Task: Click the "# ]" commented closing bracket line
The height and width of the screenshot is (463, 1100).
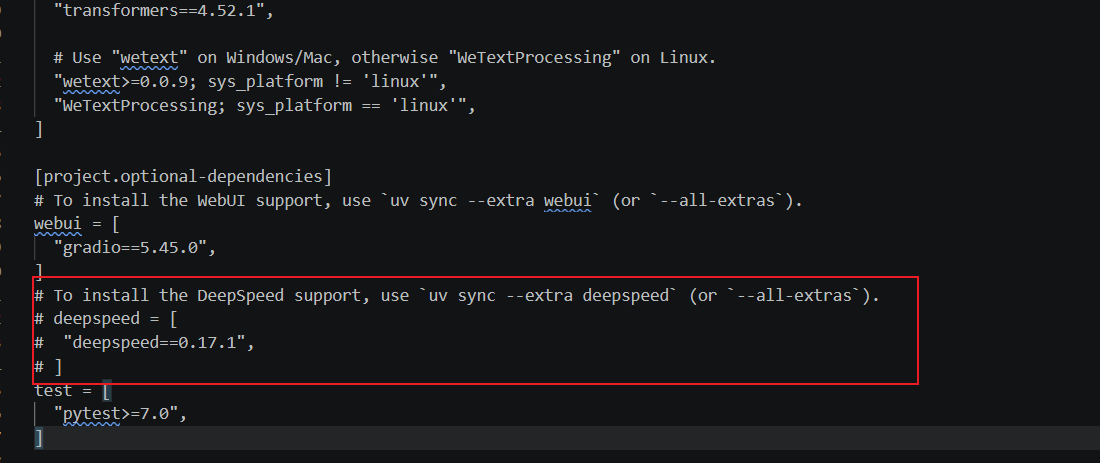Action: tap(48, 366)
